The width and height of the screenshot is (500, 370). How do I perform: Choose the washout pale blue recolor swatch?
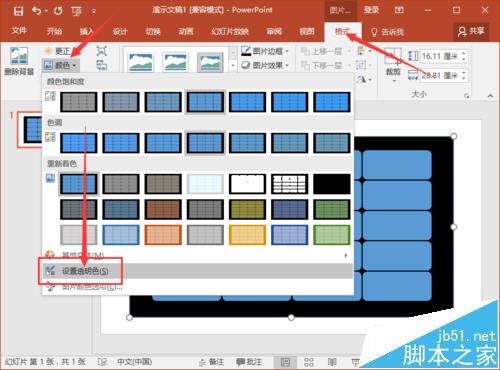pos(205,184)
